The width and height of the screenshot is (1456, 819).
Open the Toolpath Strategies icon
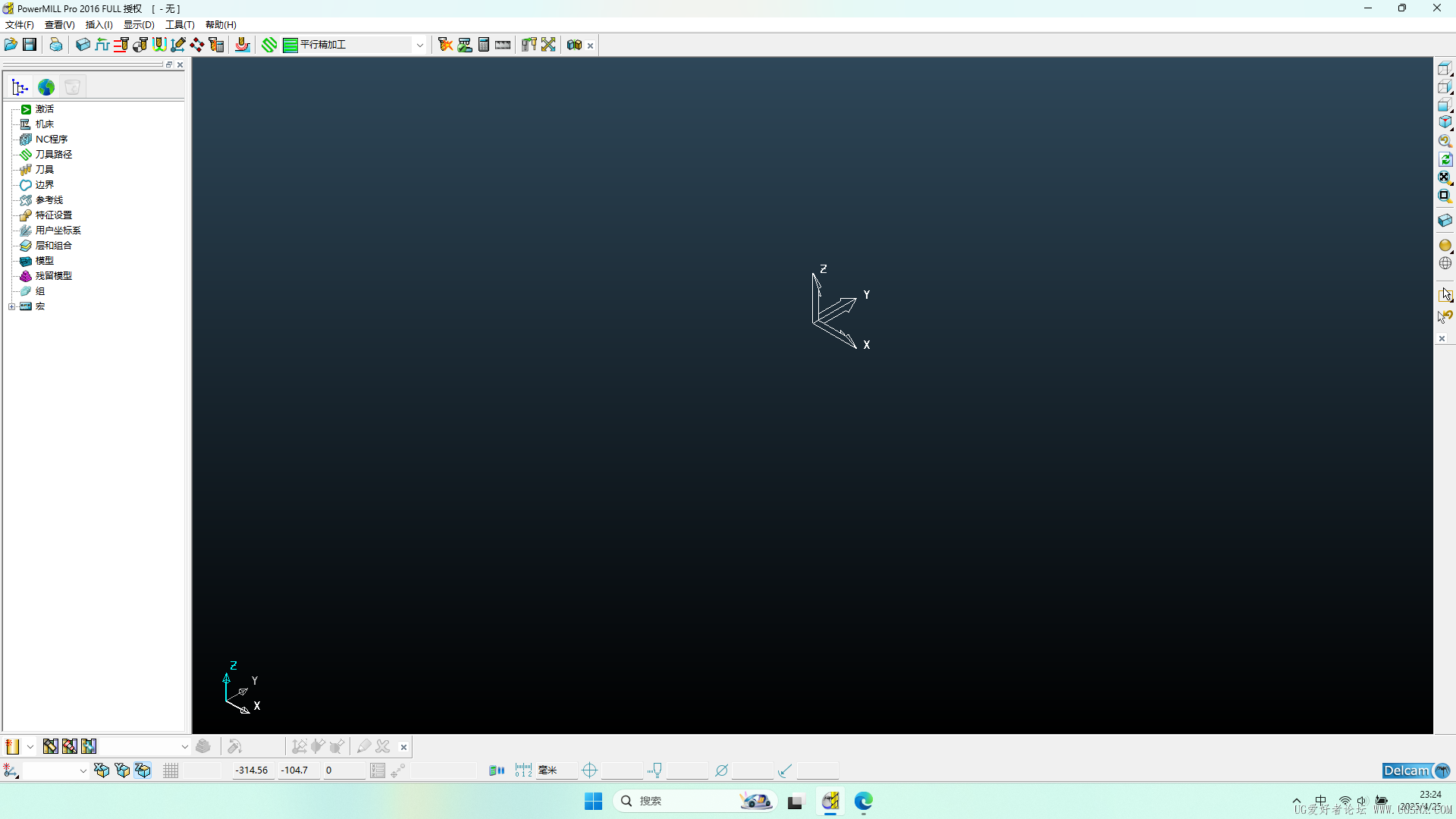269,45
